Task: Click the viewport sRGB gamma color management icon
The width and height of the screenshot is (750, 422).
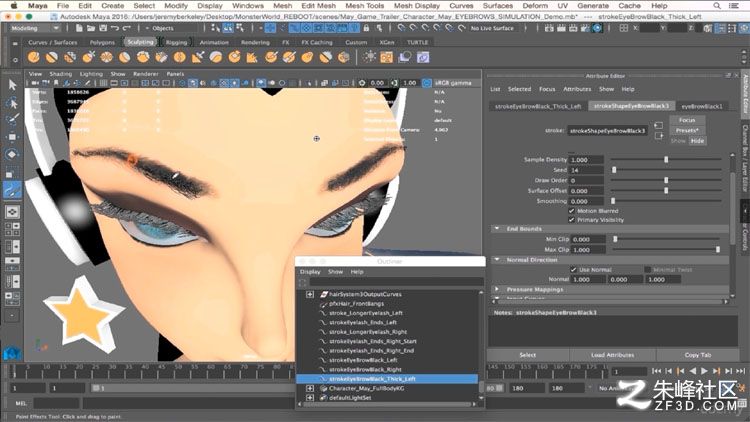Action: click(427, 83)
